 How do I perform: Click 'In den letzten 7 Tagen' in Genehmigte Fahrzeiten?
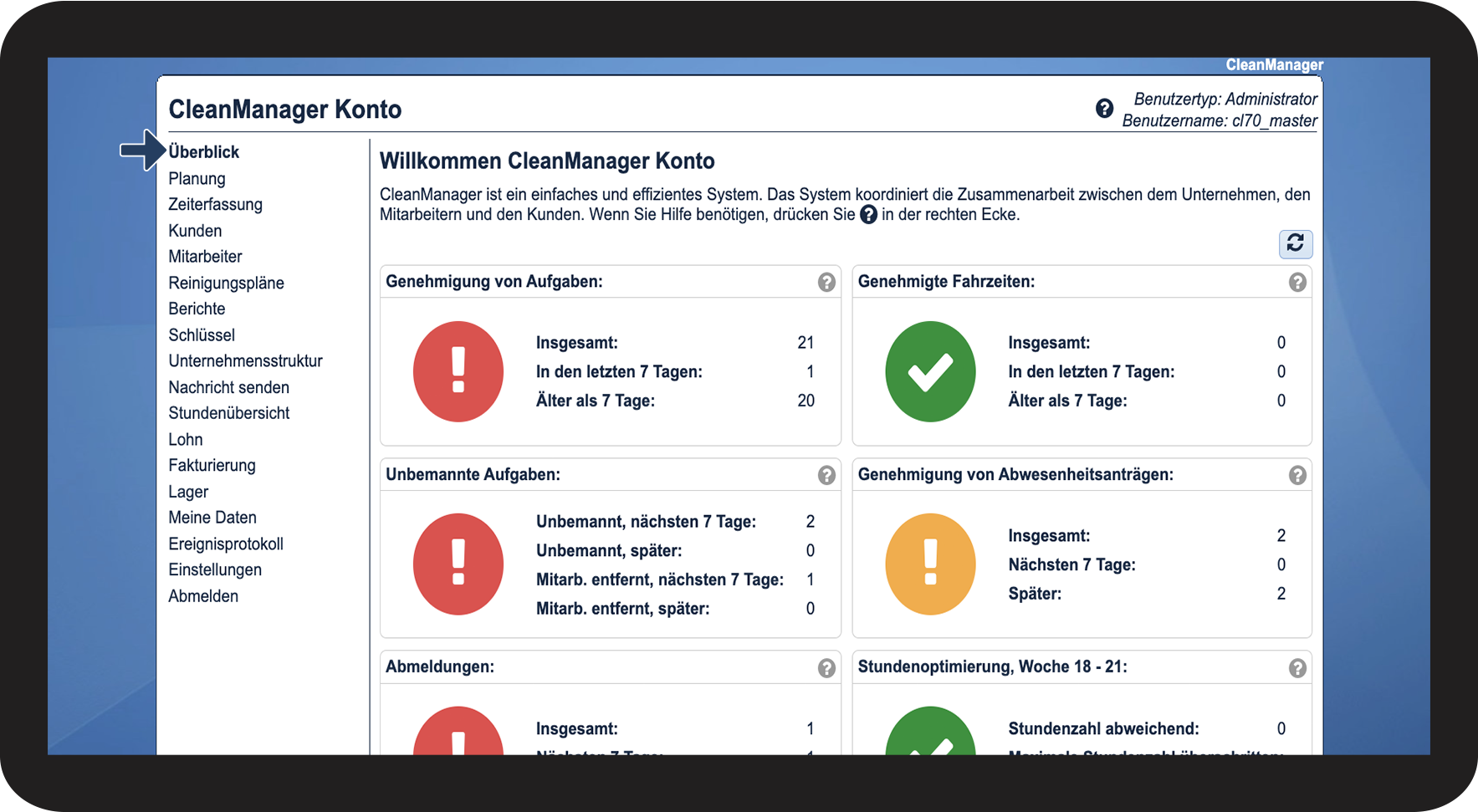click(x=1091, y=372)
